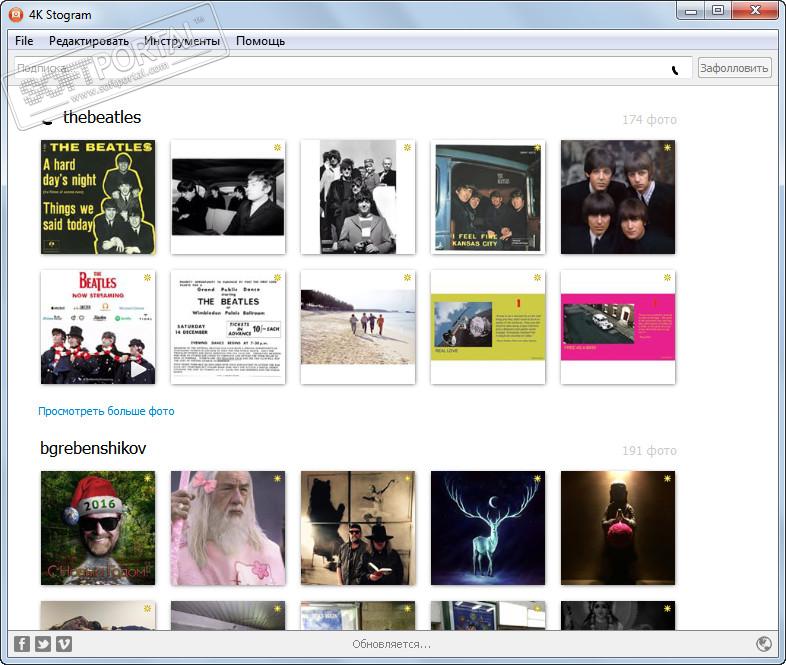Click star marker on Free As A Bird card
The height and width of the screenshot is (665, 786).
[x=667, y=277]
